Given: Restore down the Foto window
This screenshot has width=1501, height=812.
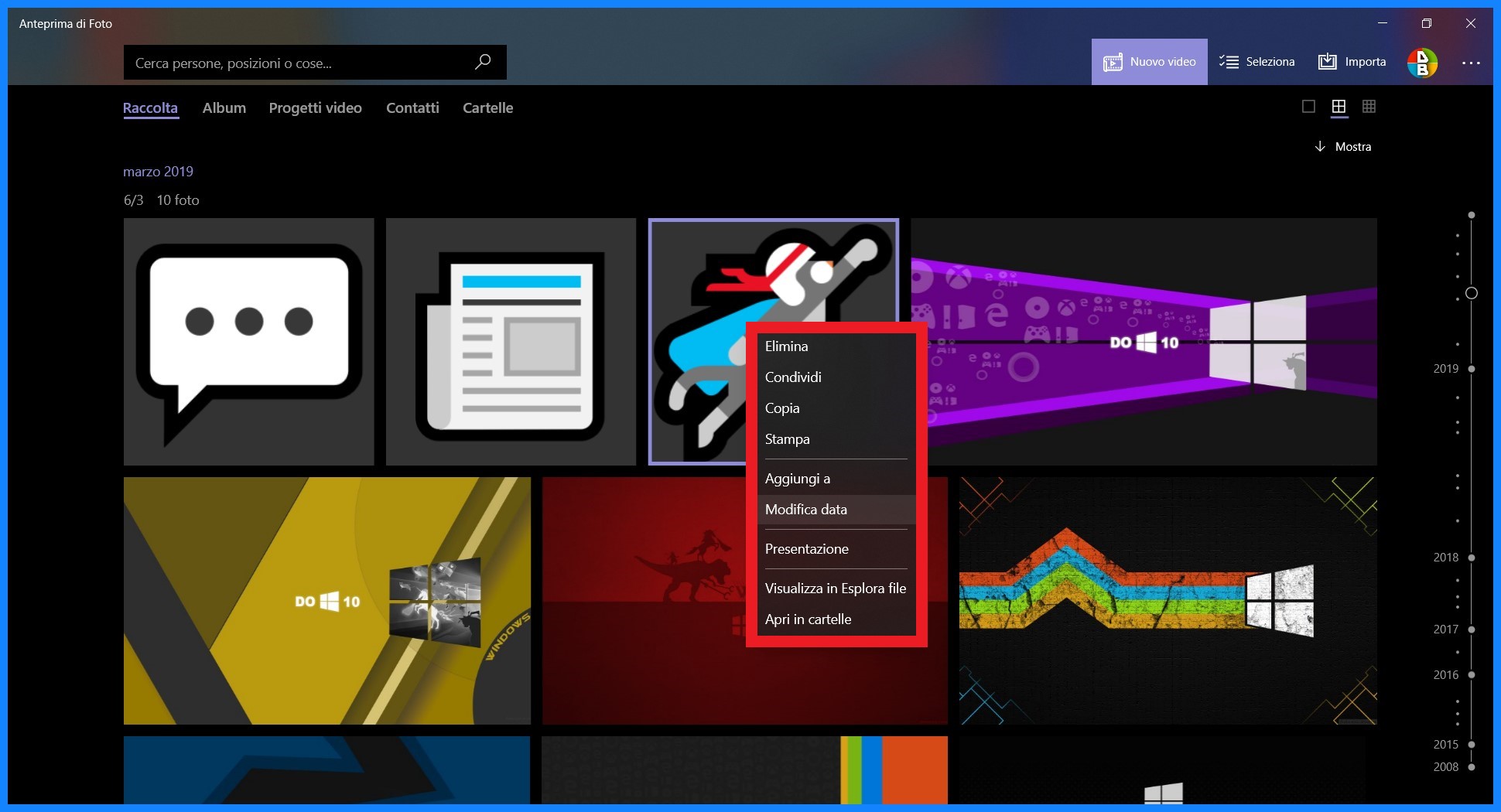Looking at the screenshot, I should (1427, 23).
